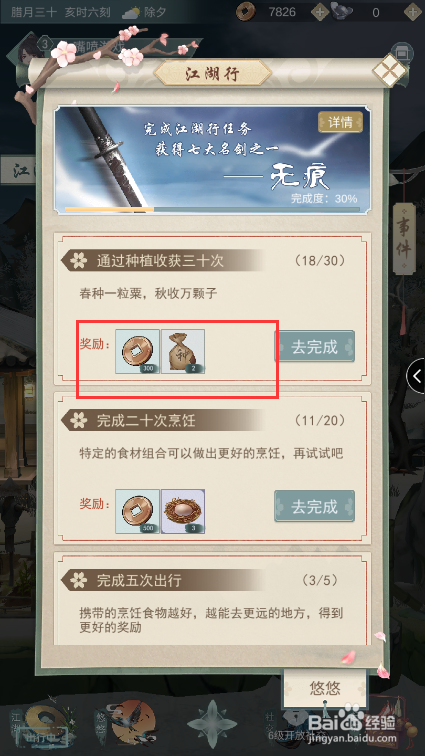
Task: Click 去完成 for the planting harvest quest
Action: [315, 346]
